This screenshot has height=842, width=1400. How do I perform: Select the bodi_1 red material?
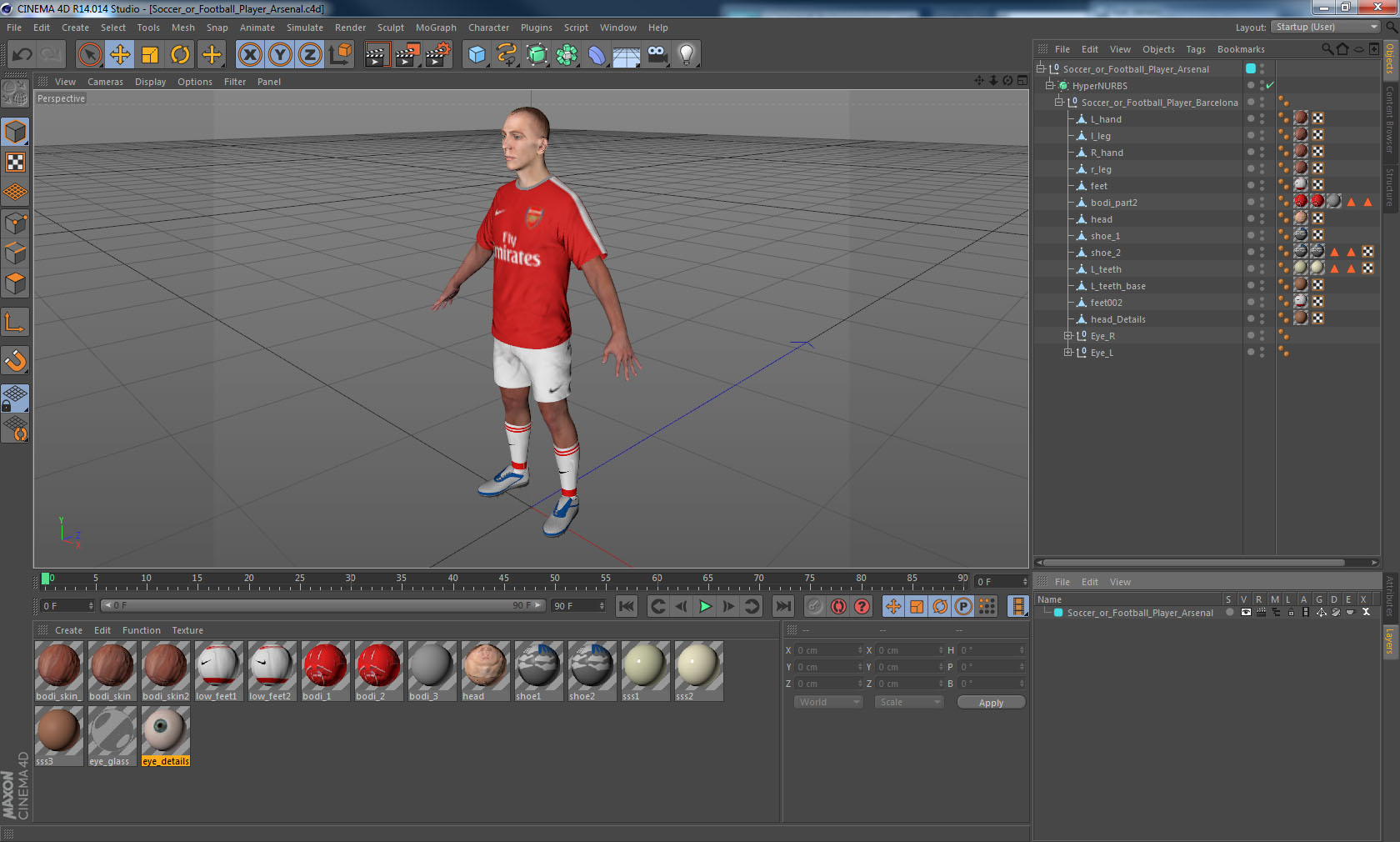coord(325,671)
